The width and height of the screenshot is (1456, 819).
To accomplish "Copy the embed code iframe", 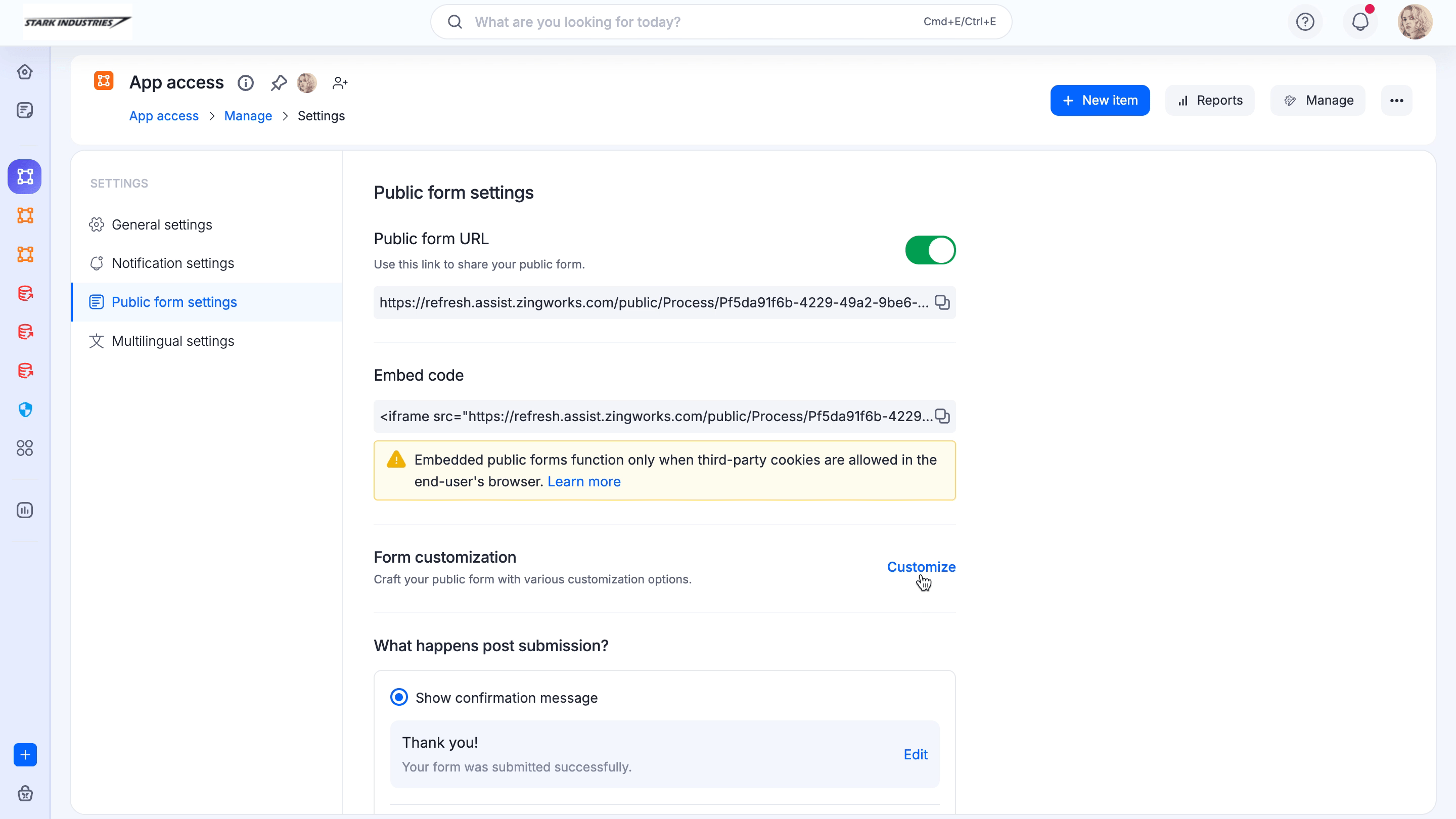I will pyautogui.click(x=942, y=417).
